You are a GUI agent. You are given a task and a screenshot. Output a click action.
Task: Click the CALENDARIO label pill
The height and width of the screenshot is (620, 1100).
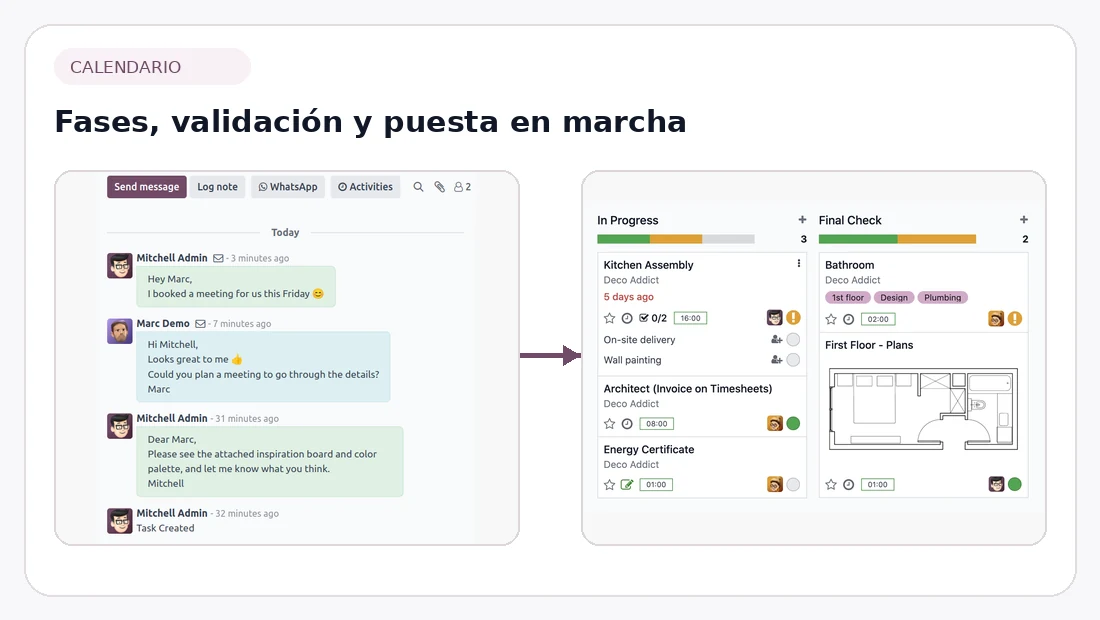[152, 67]
